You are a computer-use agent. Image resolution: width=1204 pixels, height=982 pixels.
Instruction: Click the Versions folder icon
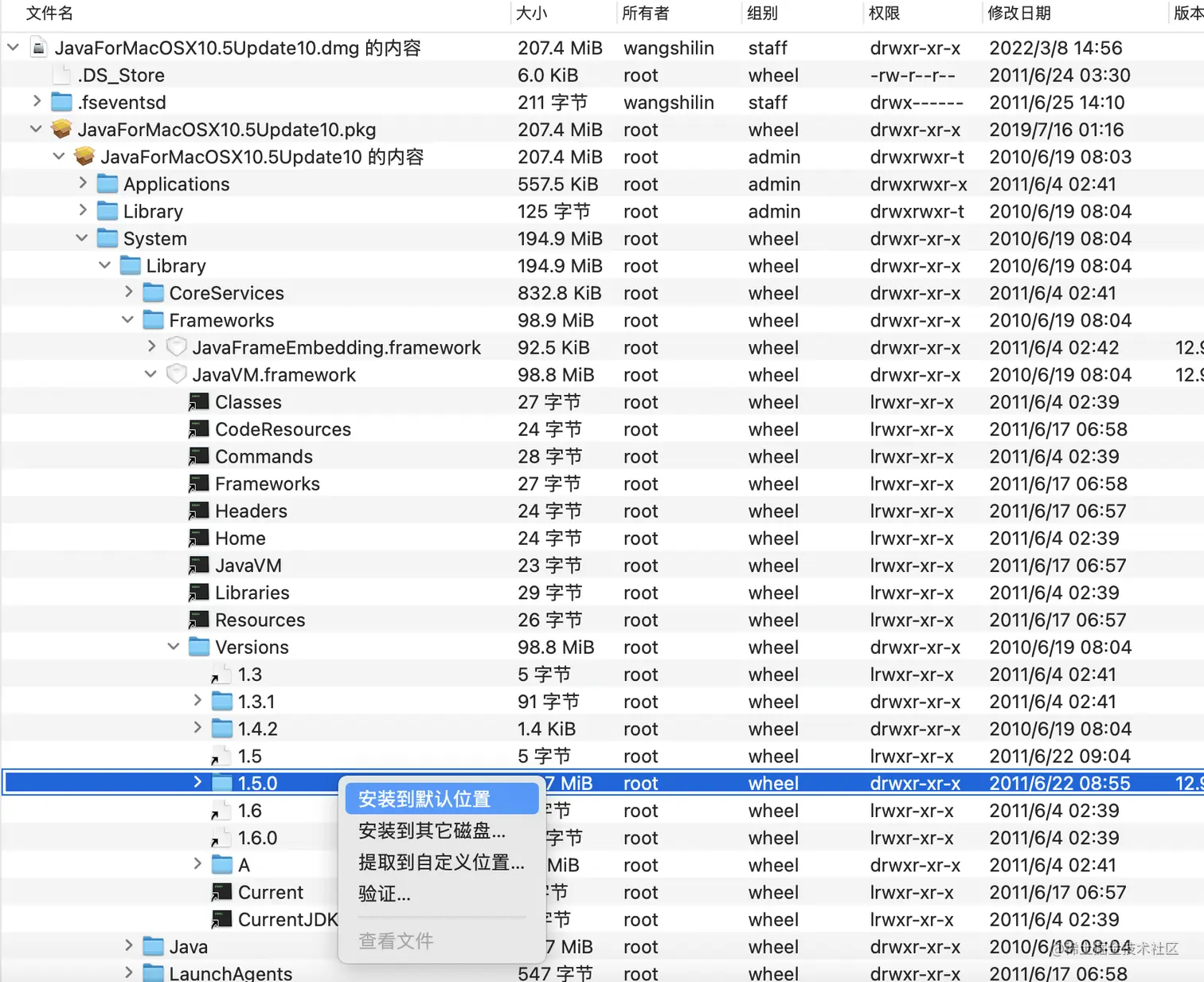(199, 647)
